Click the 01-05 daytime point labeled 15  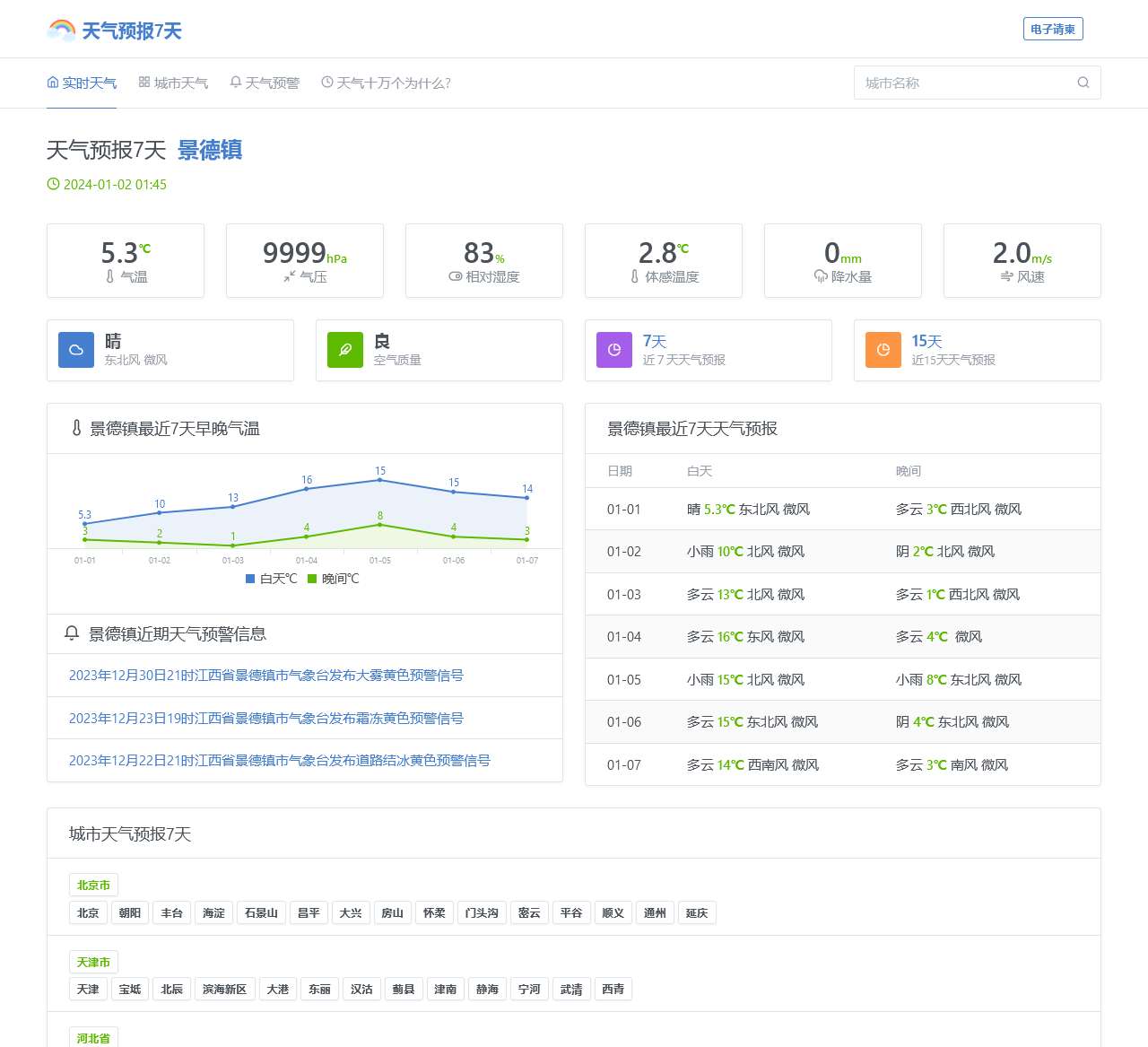pyautogui.click(x=380, y=480)
